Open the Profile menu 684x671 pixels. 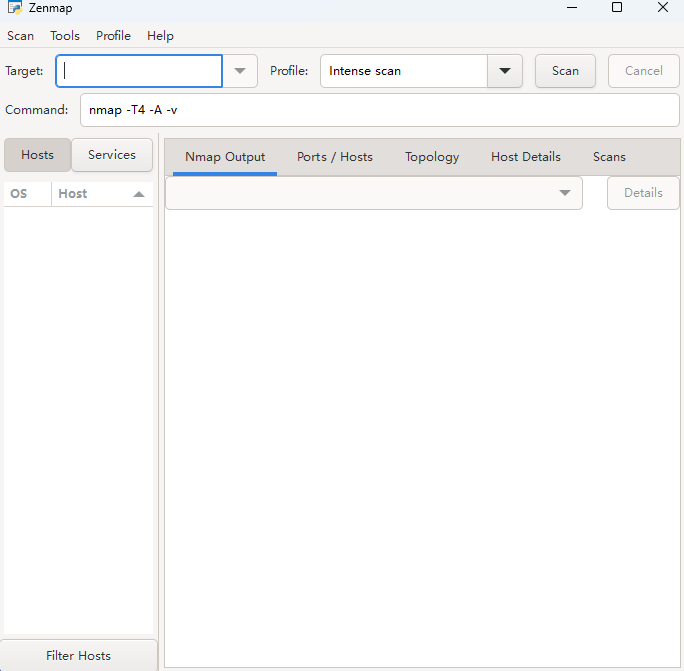pyautogui.click(x=113, y=36)
